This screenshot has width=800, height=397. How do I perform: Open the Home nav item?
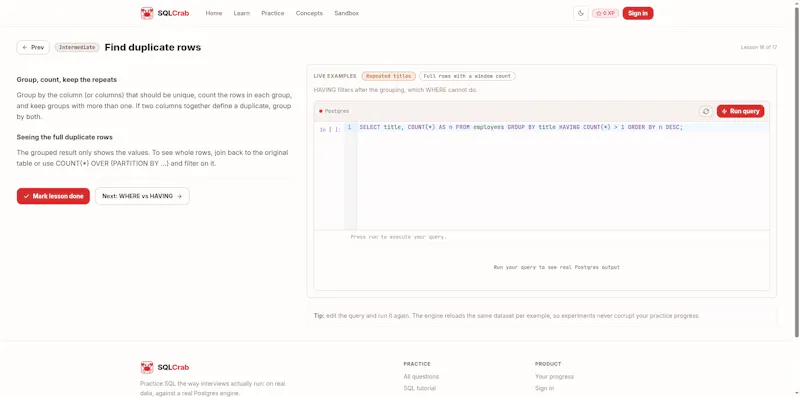tap(214, 13)
